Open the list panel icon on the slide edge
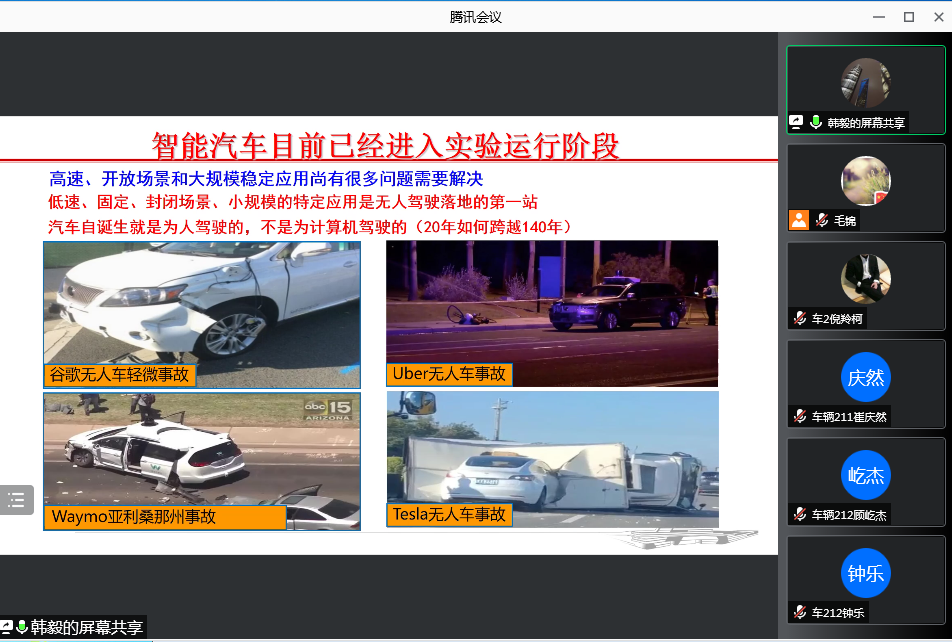Screen dimensions: 952x642 pyautogui.click(x=16, y=500)
